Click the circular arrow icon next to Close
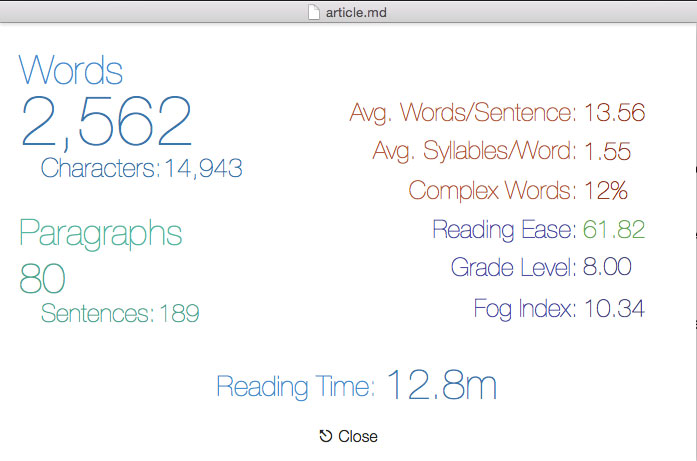Viewport: 697px width, 461px height. (325, 436)
